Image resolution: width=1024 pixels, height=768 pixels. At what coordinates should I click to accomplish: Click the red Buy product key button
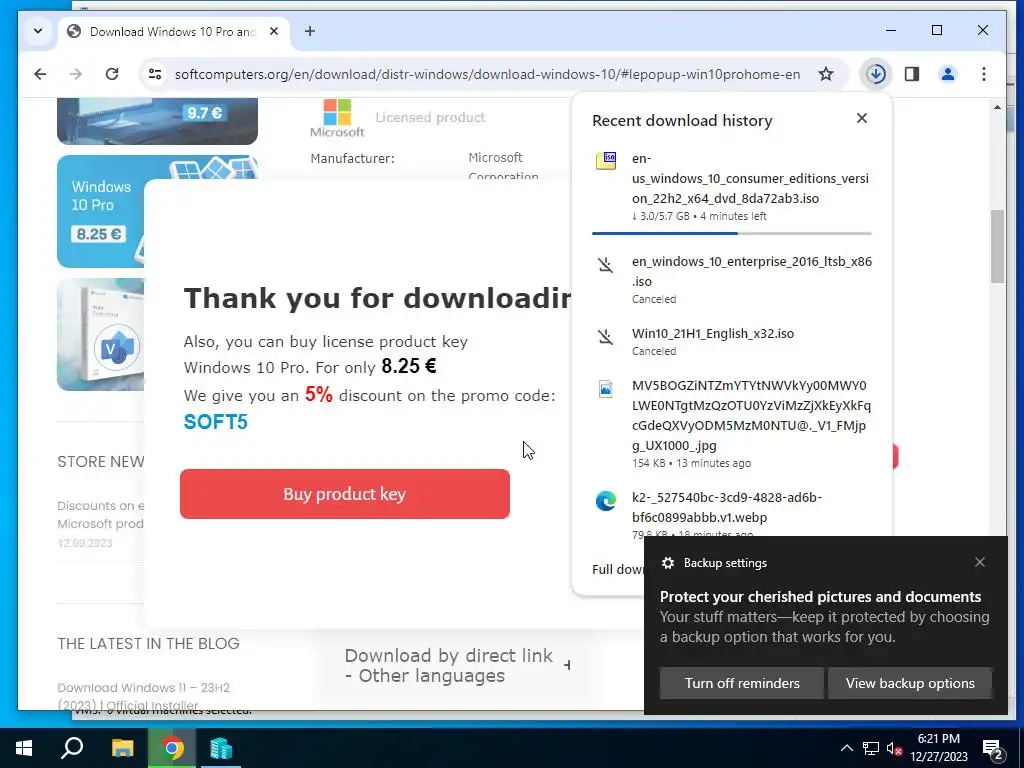click(345, 494)
